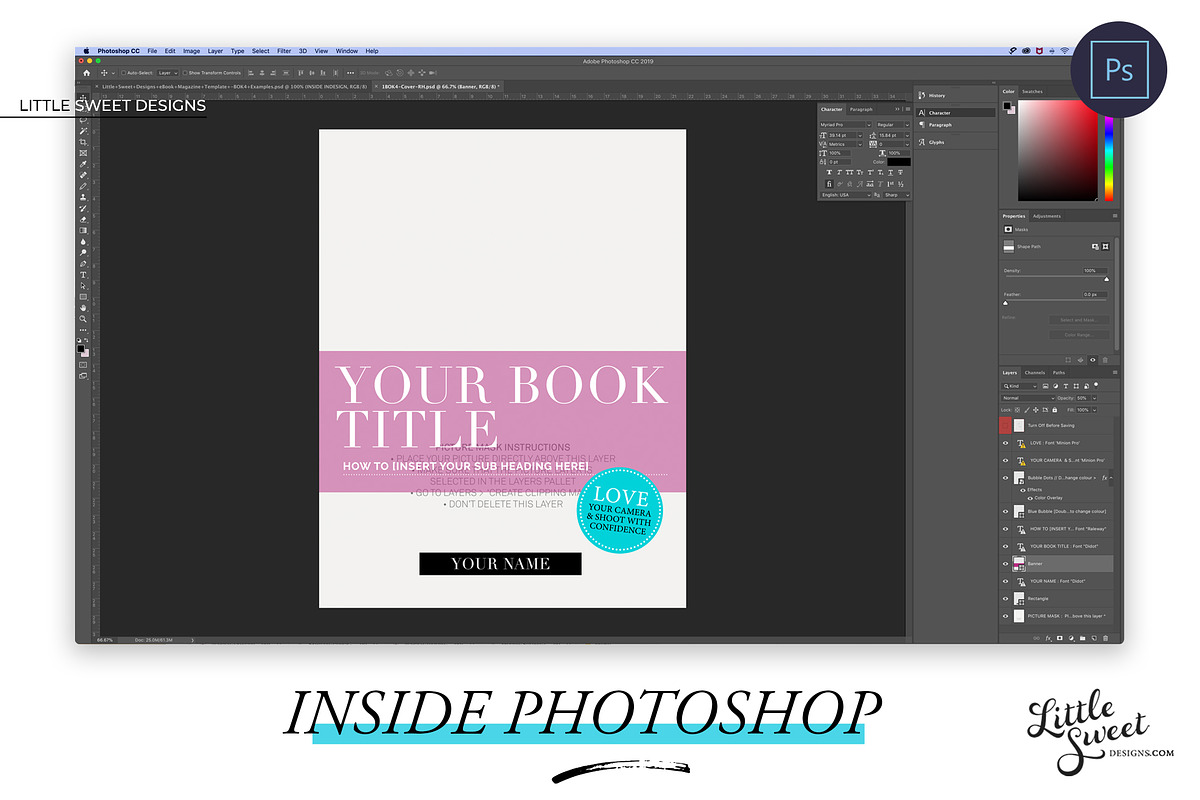Select the Eraser tool
Image resolution: width=1200 pixels, height=800 pixels.
coord(83,219)
